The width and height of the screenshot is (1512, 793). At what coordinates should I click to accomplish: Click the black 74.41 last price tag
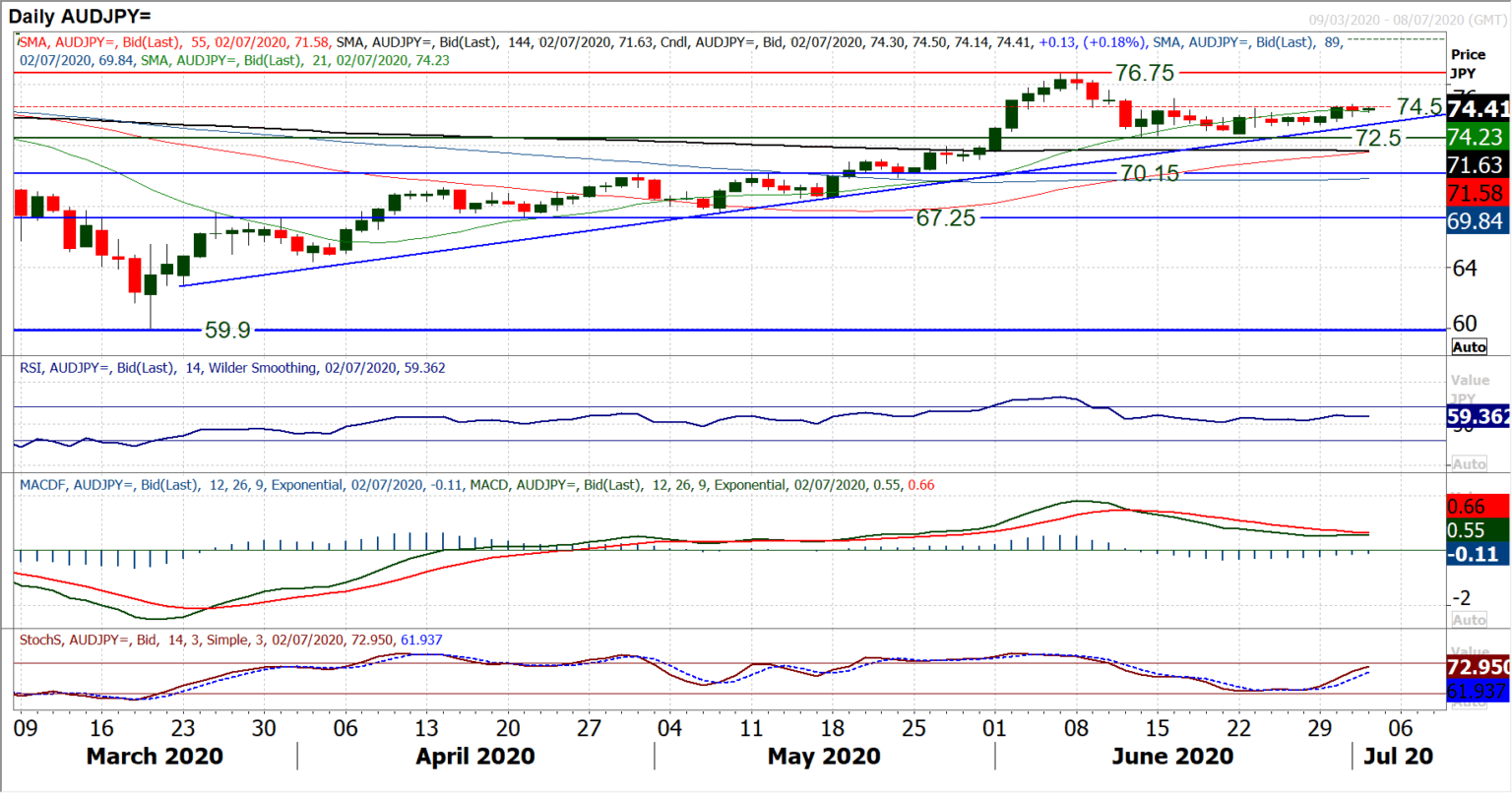1478,108
